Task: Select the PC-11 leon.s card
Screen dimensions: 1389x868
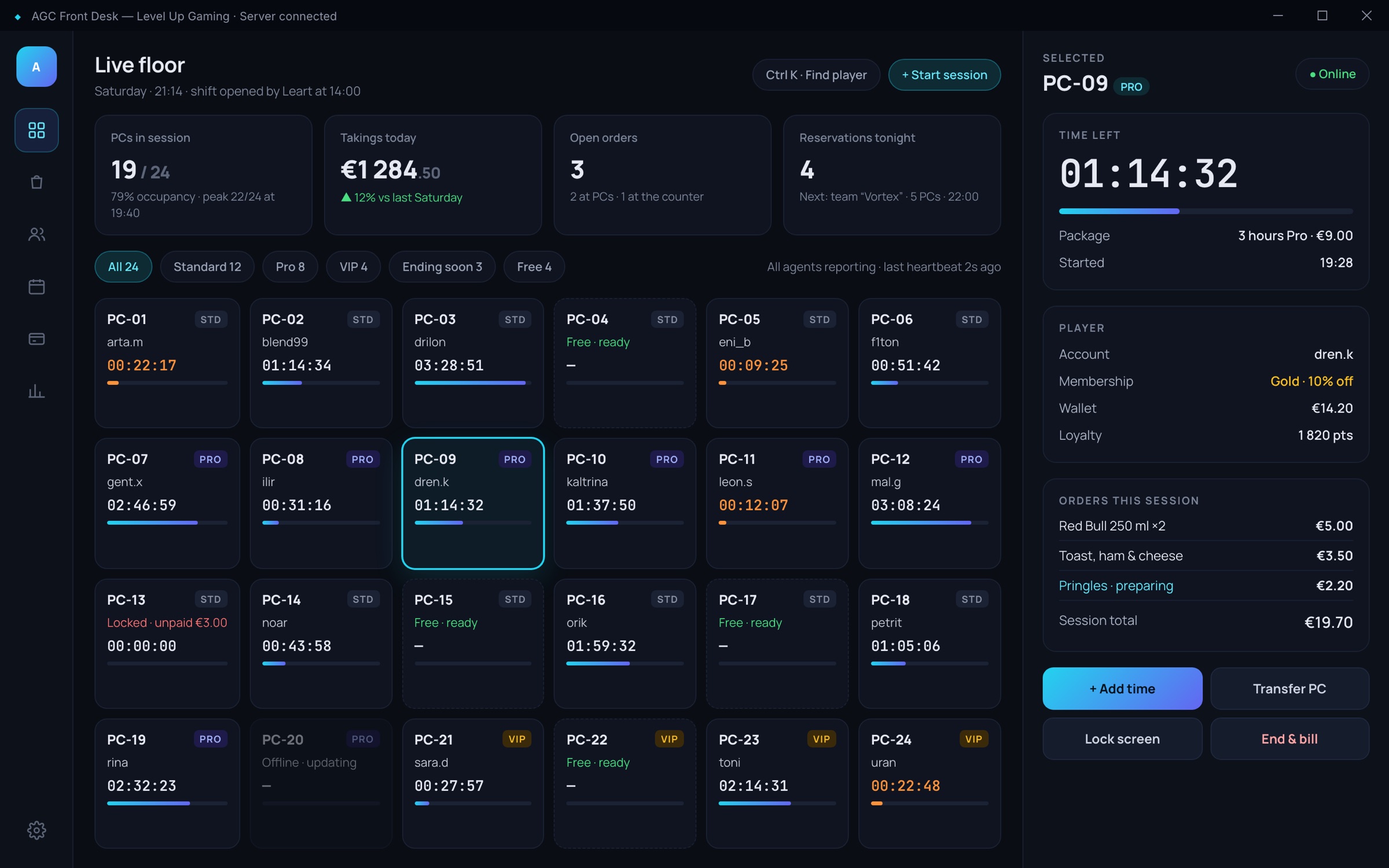Action: (777, 503)
